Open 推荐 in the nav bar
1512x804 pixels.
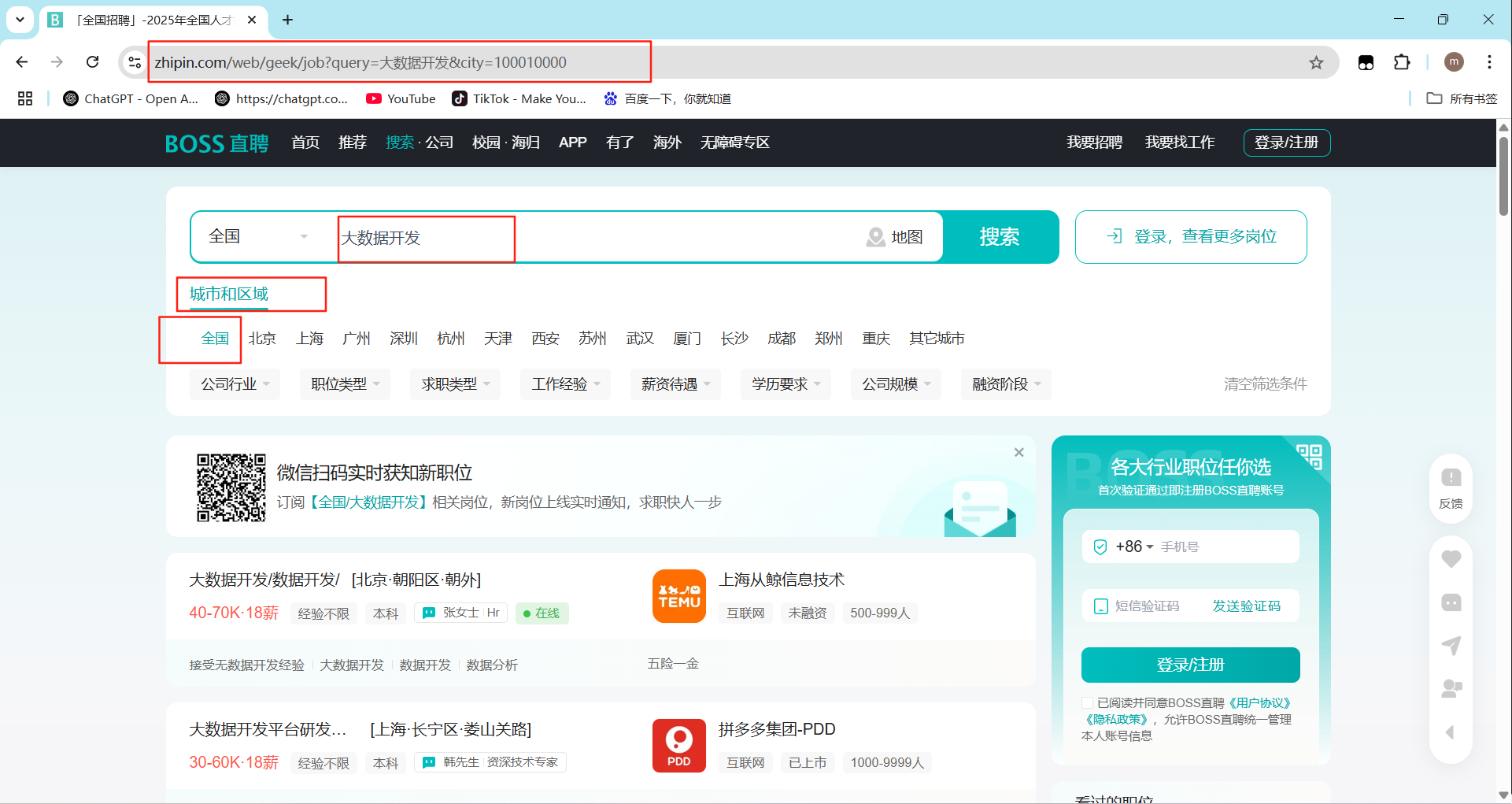coord(353,143)
